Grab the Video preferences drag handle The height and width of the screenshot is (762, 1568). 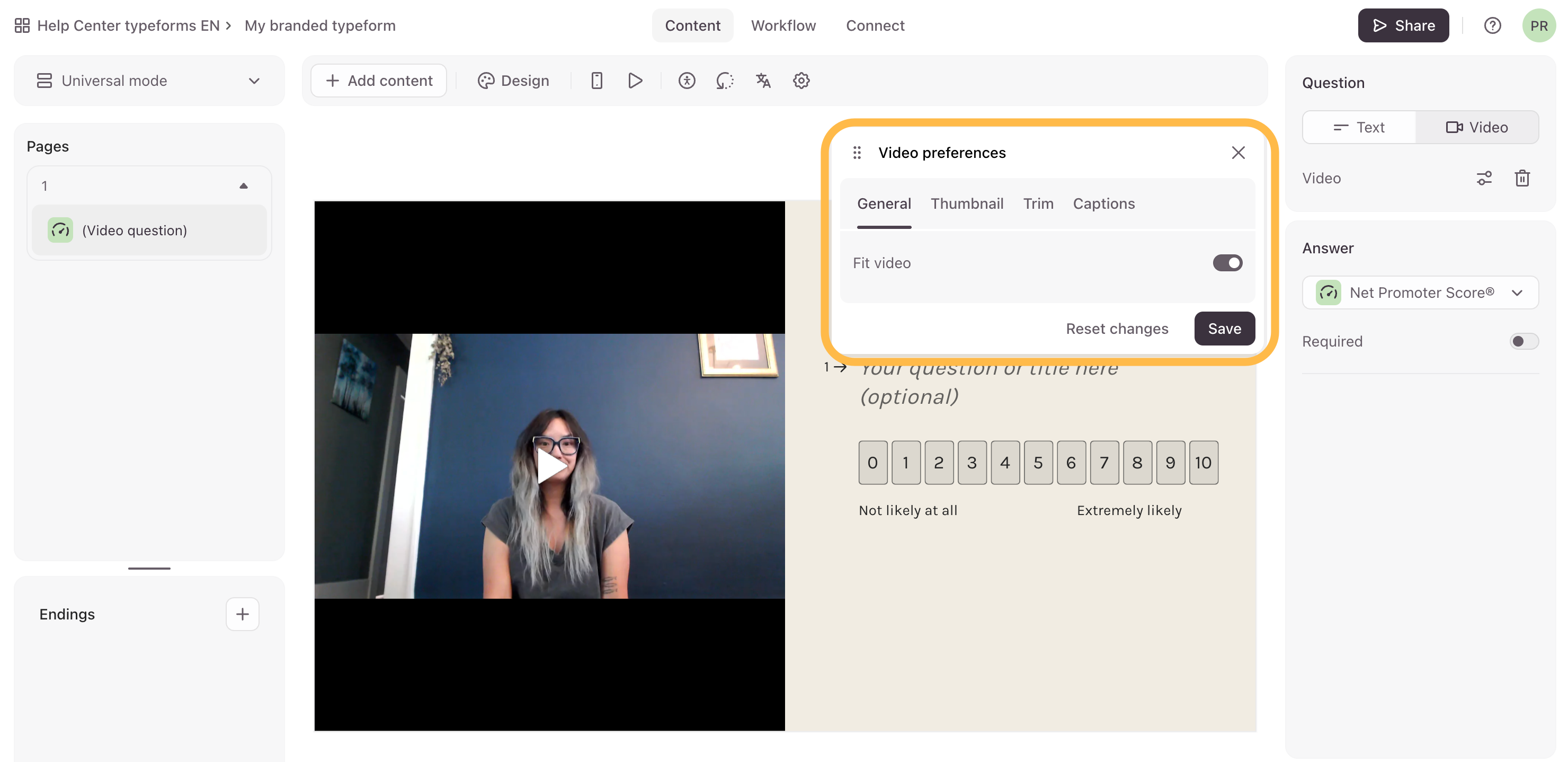click(857, 152)
